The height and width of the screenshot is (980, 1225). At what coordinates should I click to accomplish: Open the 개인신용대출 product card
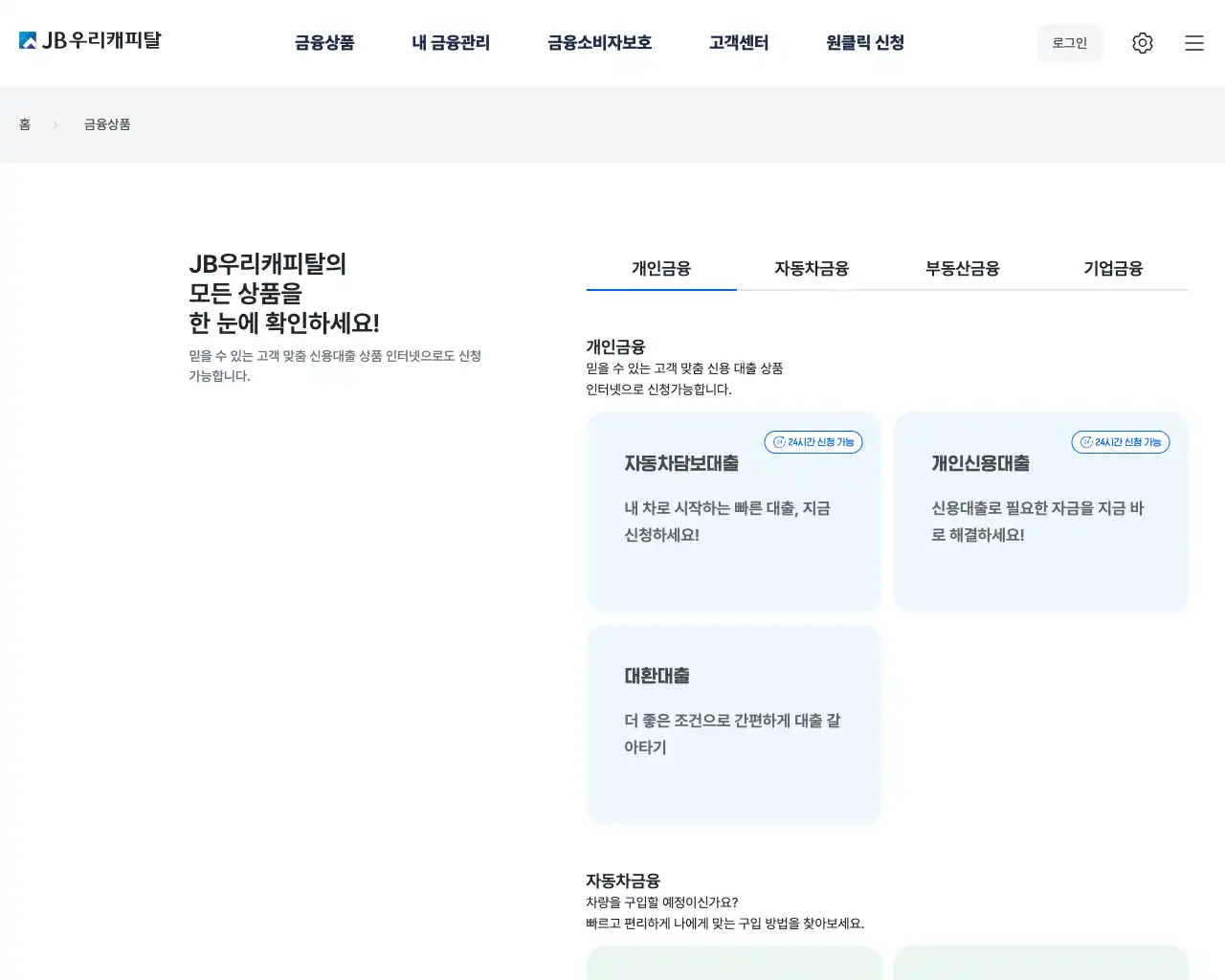tap(1041, 512)
